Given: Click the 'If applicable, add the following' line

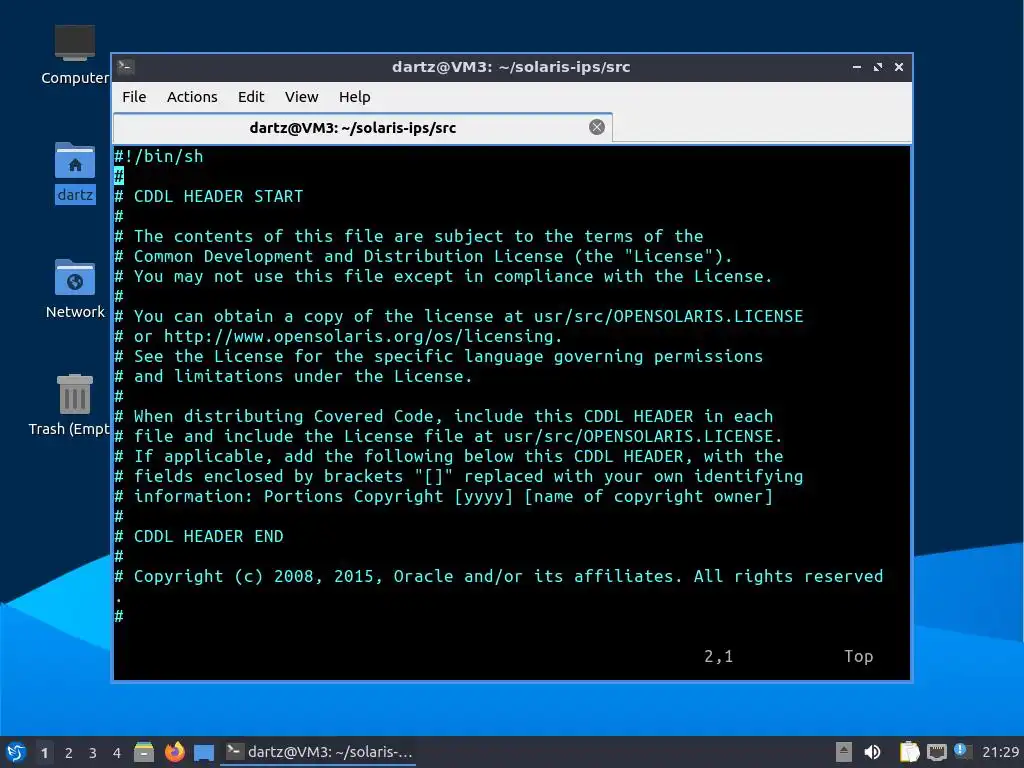Looking at the screenshot, I should click(449, 456).
